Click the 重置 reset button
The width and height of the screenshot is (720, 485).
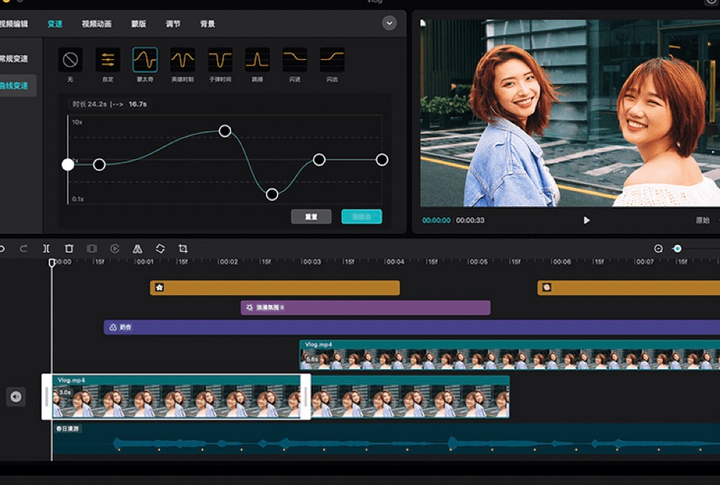pyautogui.click(x=311, y=217)
